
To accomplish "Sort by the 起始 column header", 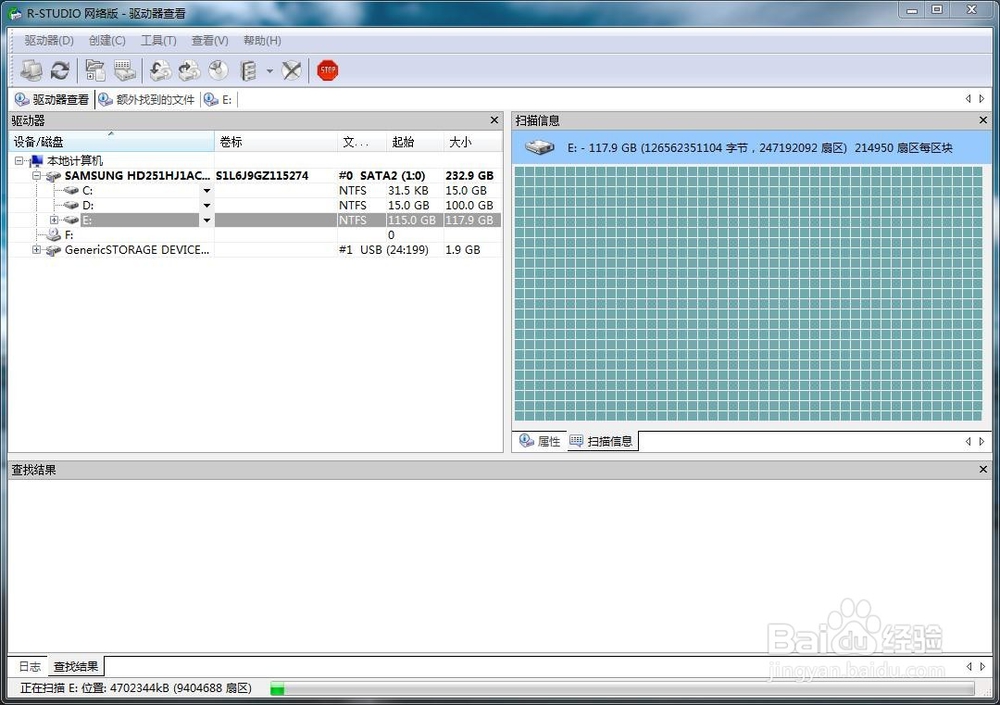I will 415,142.
